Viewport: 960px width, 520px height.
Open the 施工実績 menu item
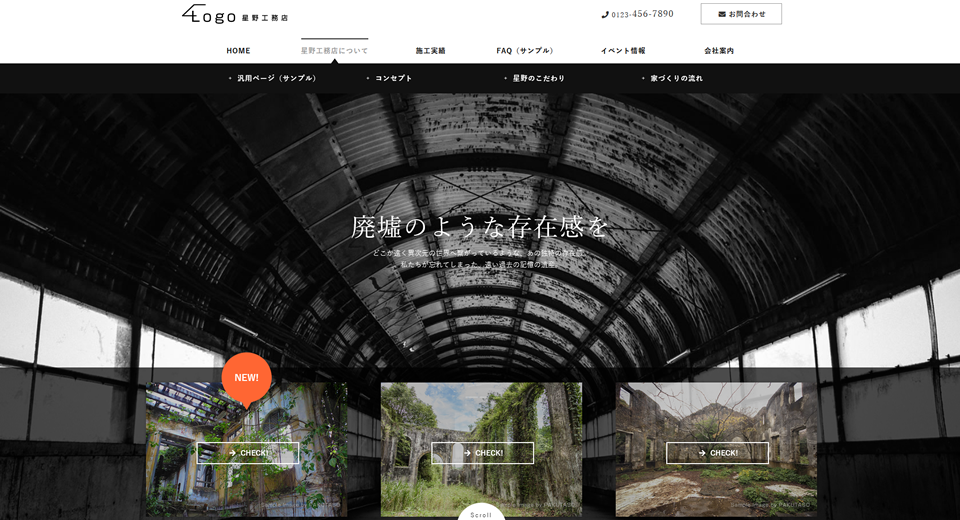click(x=430, y=51)
